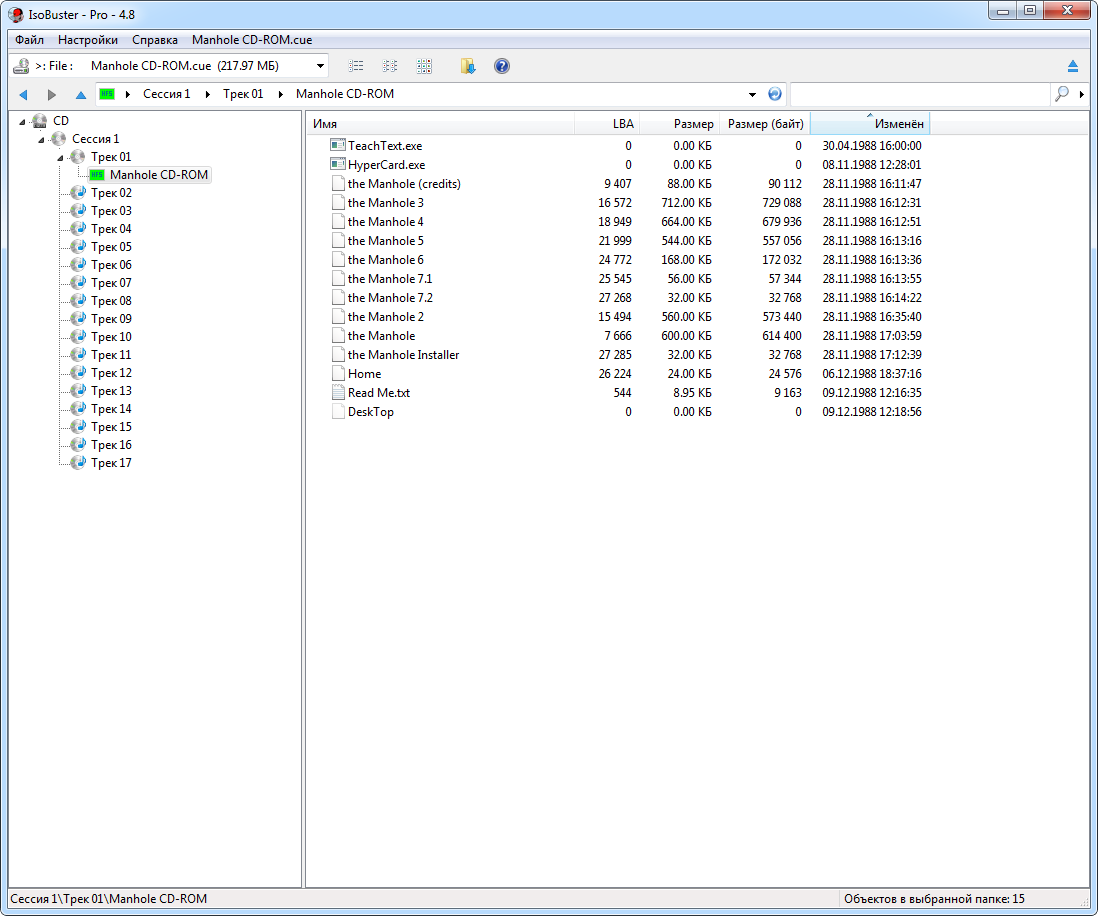Click status text Объектов в выбранной папке: 15
The height and width of the screenshot is (916, 1098).
click(933, 898)
